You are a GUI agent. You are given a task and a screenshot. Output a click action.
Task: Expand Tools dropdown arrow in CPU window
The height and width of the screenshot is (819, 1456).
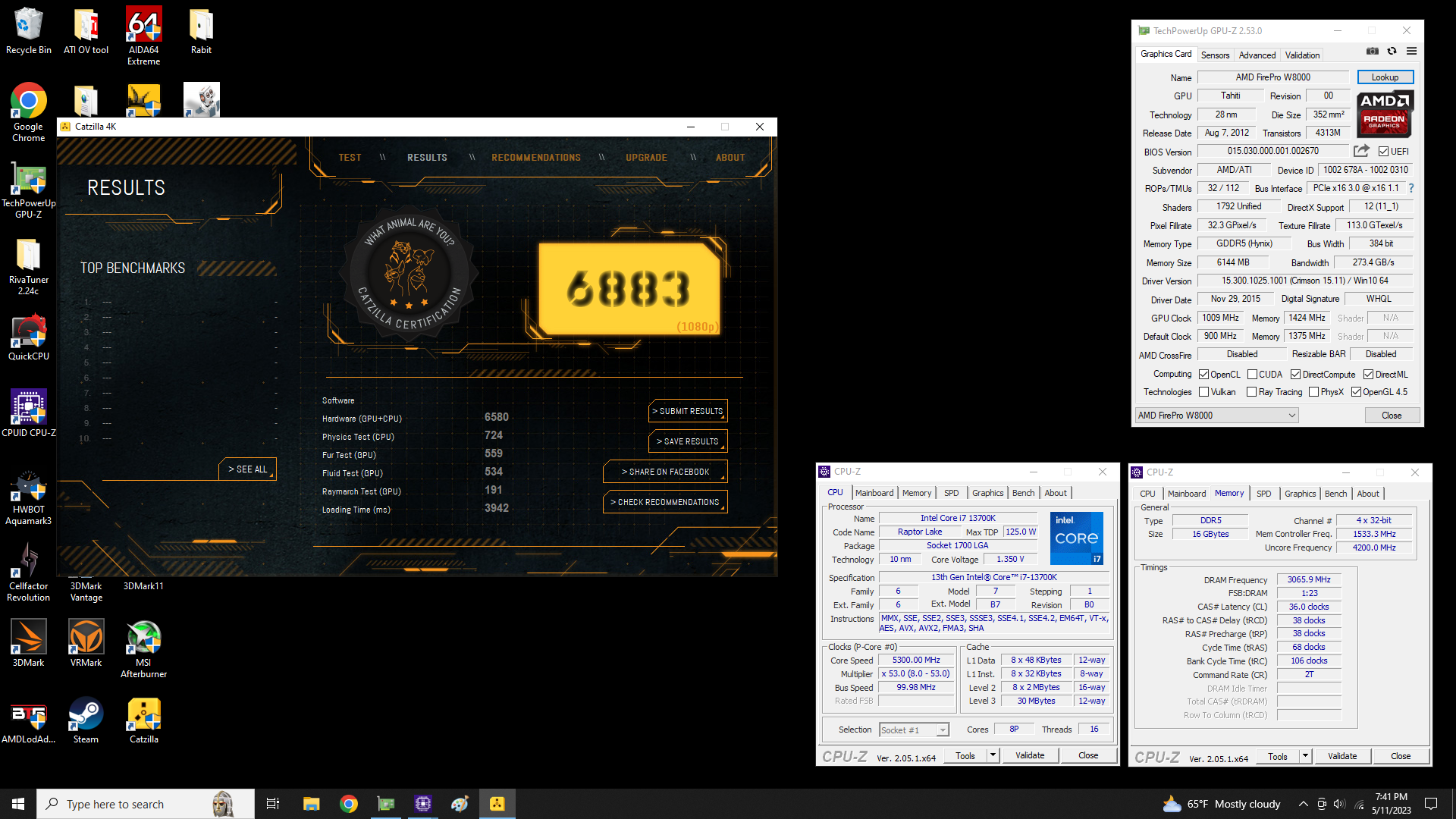pyautogui.click(x=992, y=755)
